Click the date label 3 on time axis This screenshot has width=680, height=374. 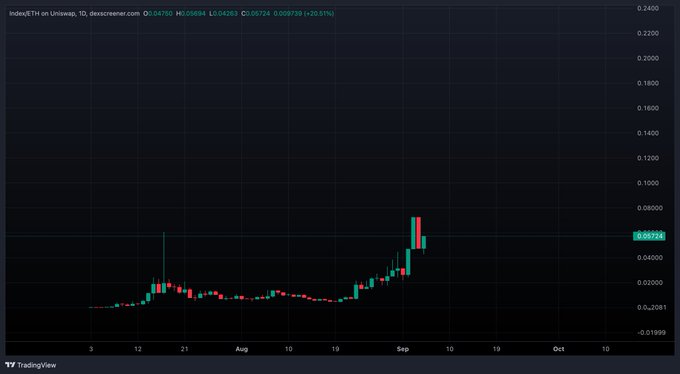tap(91, 349)
